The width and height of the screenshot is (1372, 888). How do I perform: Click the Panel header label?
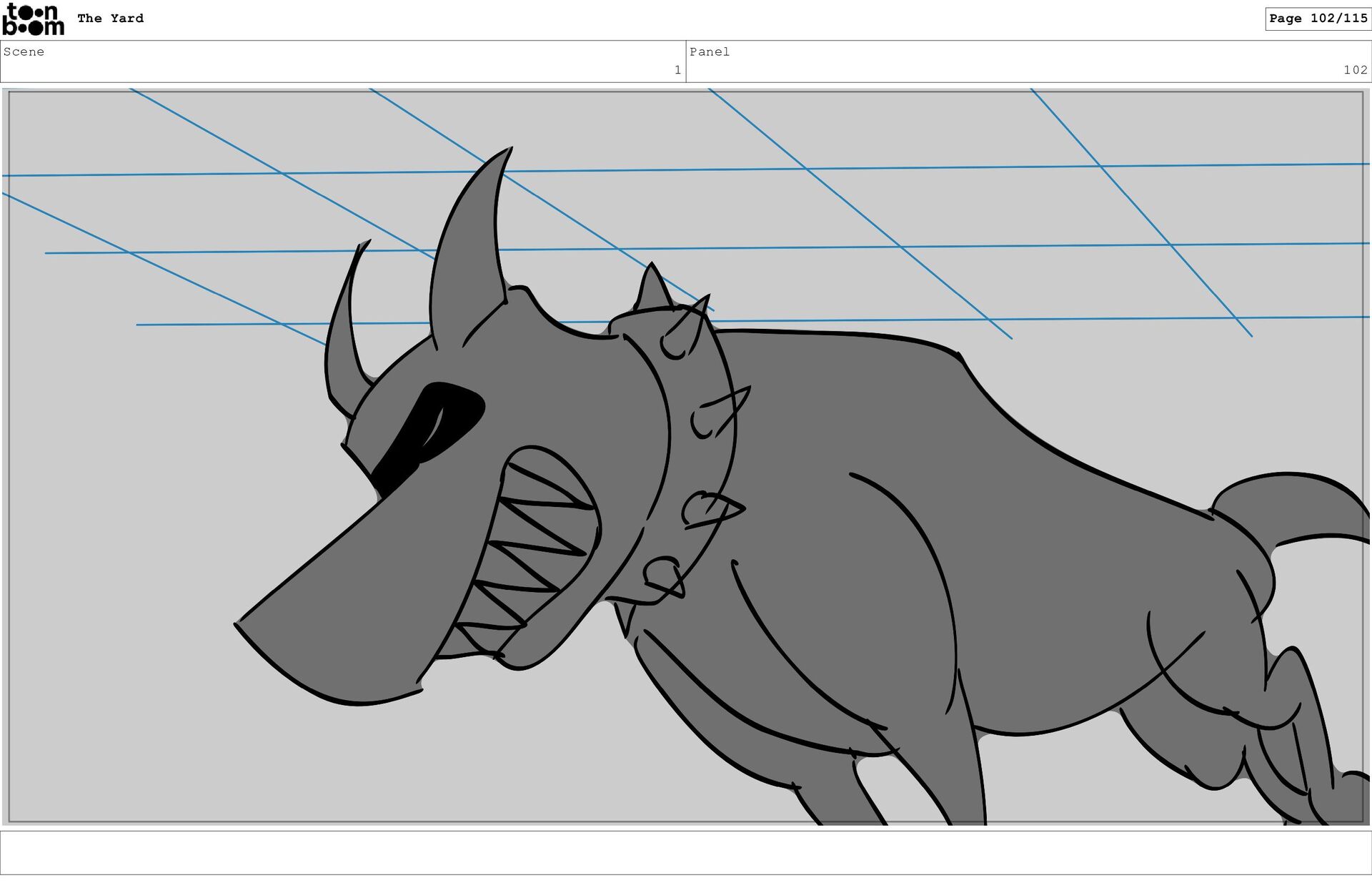(x=709, y=51)
